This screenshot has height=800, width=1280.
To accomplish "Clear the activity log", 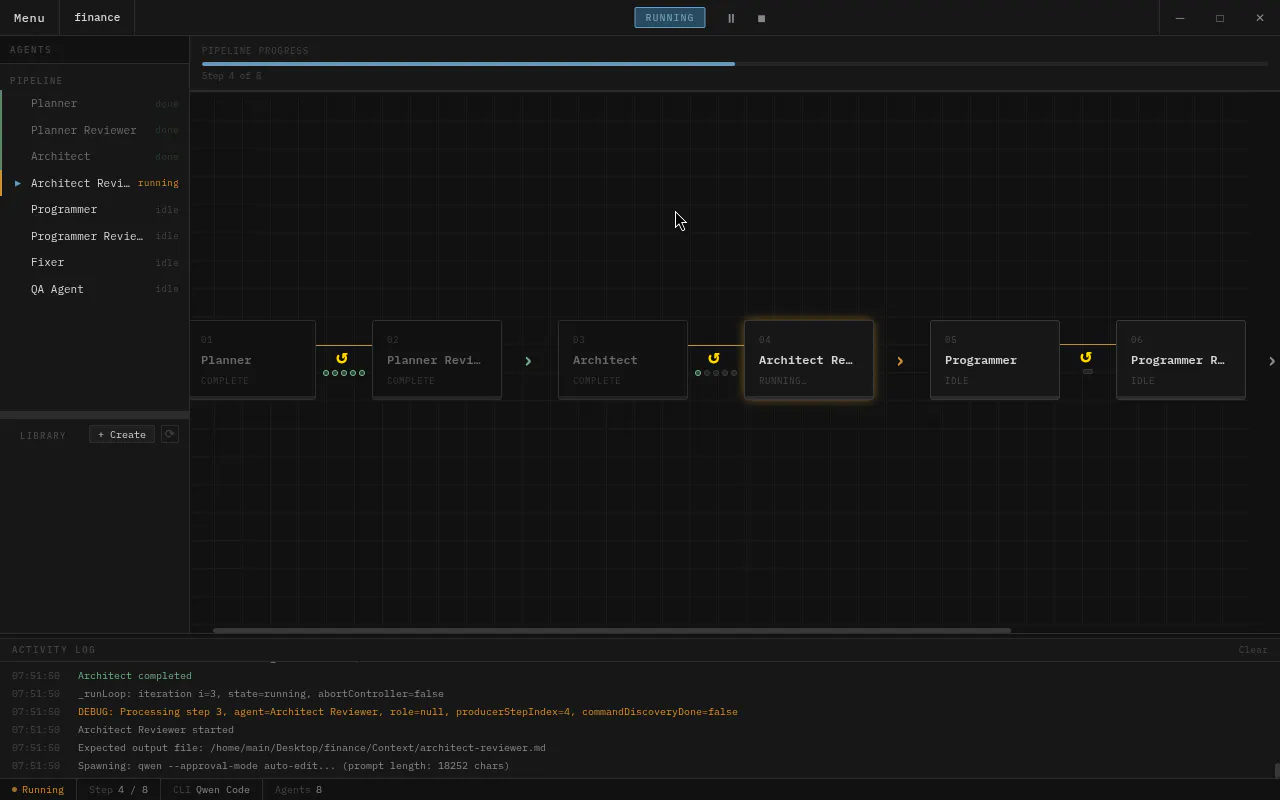I will 1253,650.
